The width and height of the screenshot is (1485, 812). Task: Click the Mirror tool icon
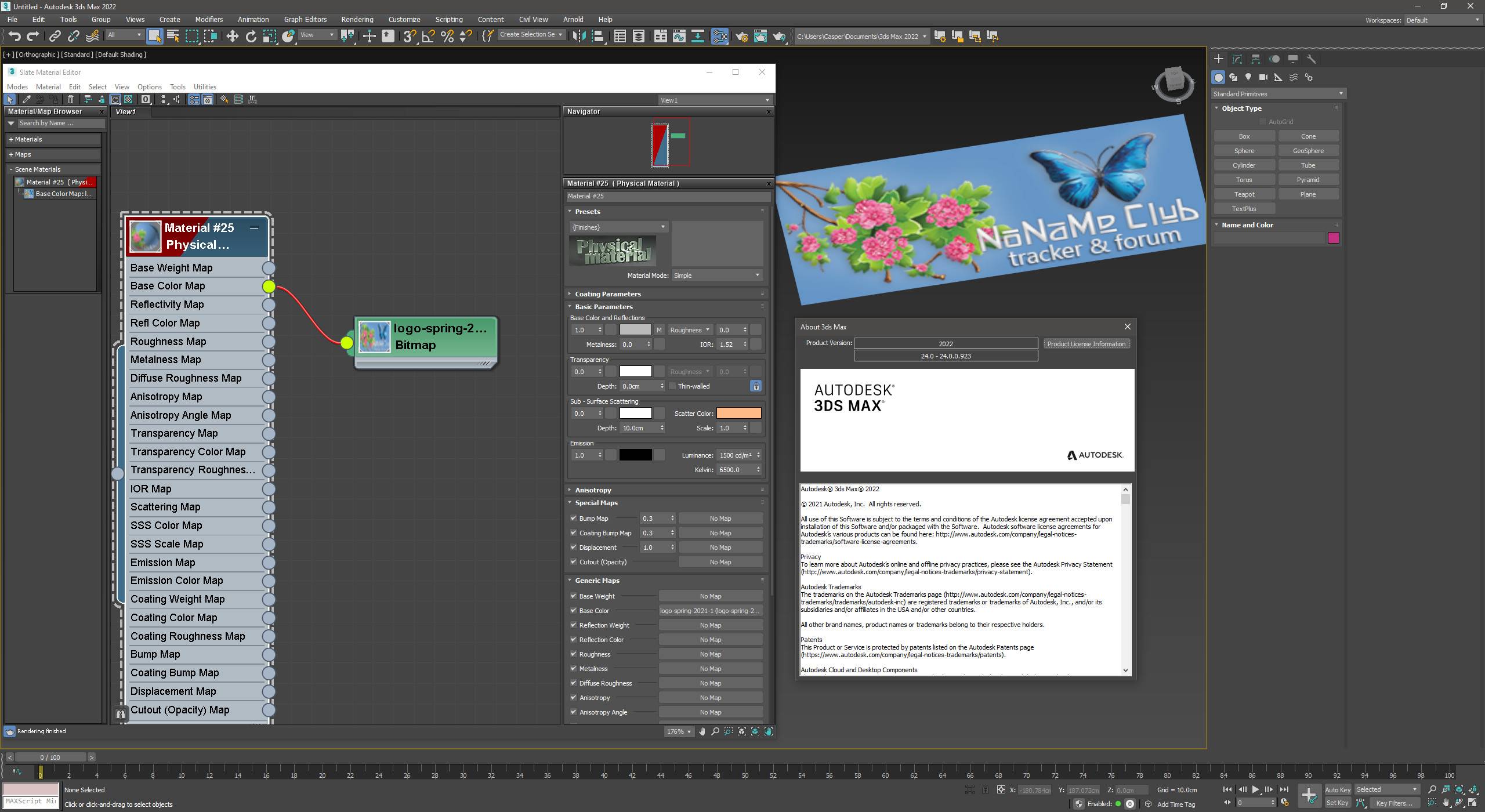click(x=578, y=37)
